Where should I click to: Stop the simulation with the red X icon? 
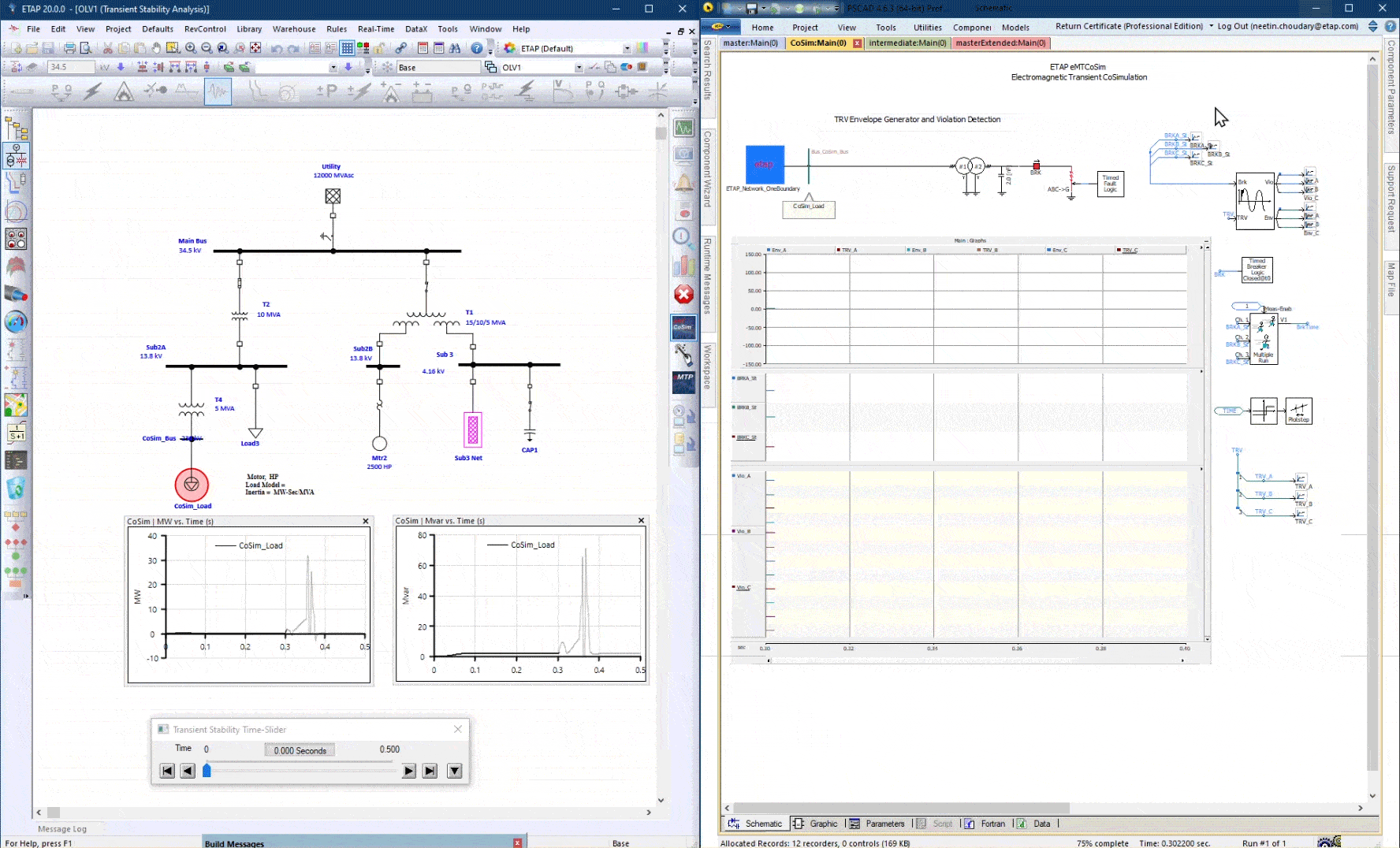coord(683,295)
